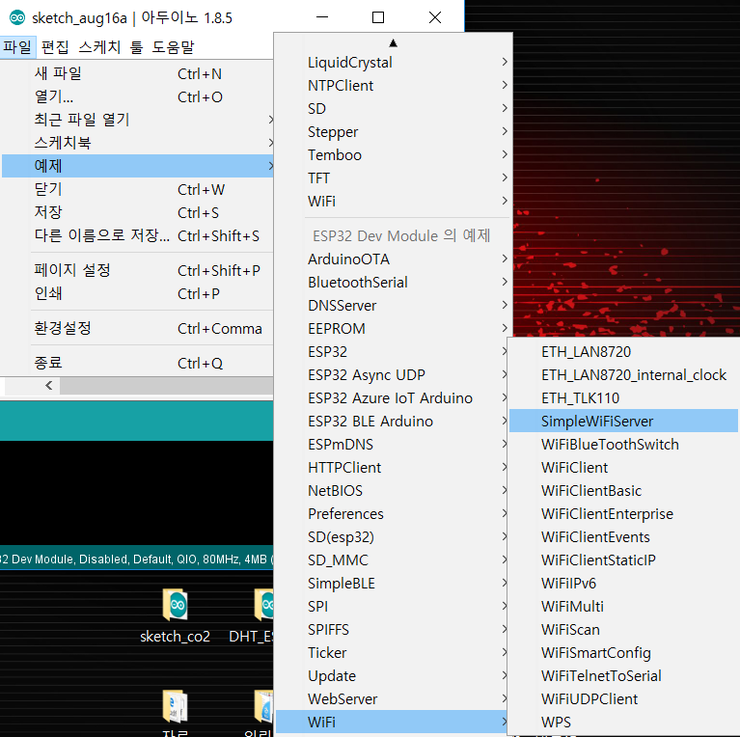Open WiFiScan example

pos(624,629)
